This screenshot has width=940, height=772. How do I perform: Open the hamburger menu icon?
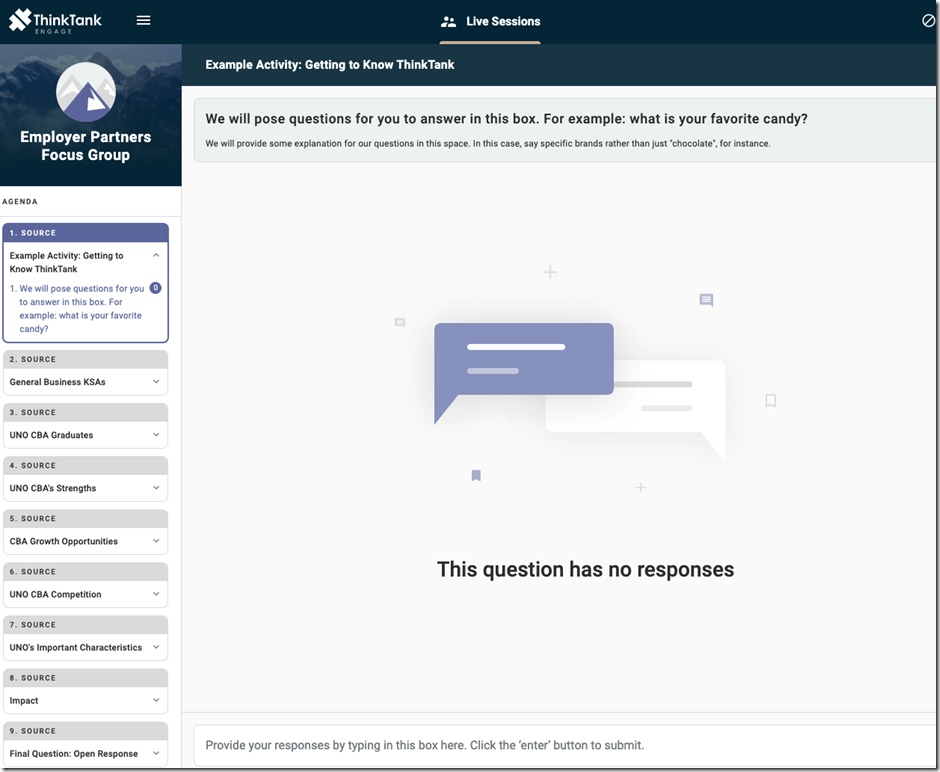point(143,21)
